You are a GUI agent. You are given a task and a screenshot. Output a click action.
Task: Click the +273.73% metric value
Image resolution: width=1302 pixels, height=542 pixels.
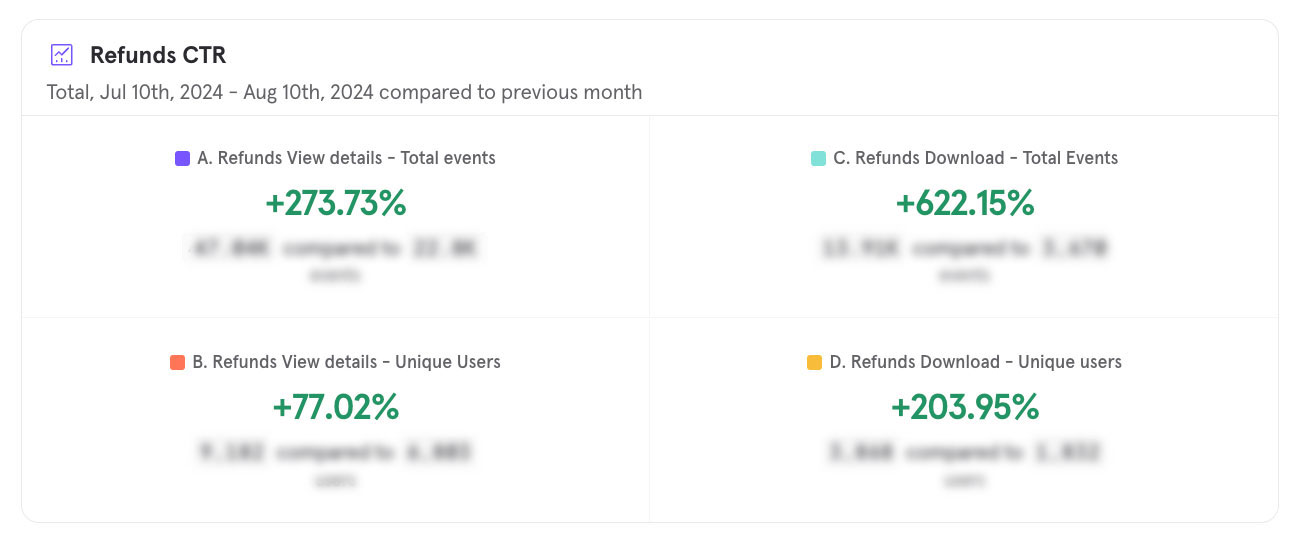point(336,203)
